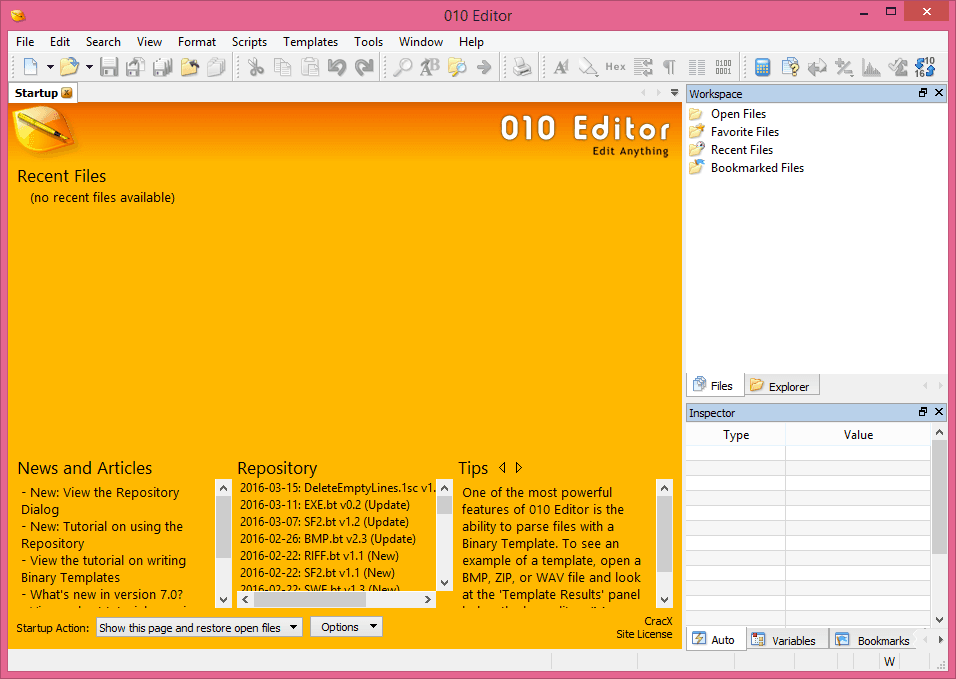
Task: Click the New file toolbar icon
Action: click(30, 66)
